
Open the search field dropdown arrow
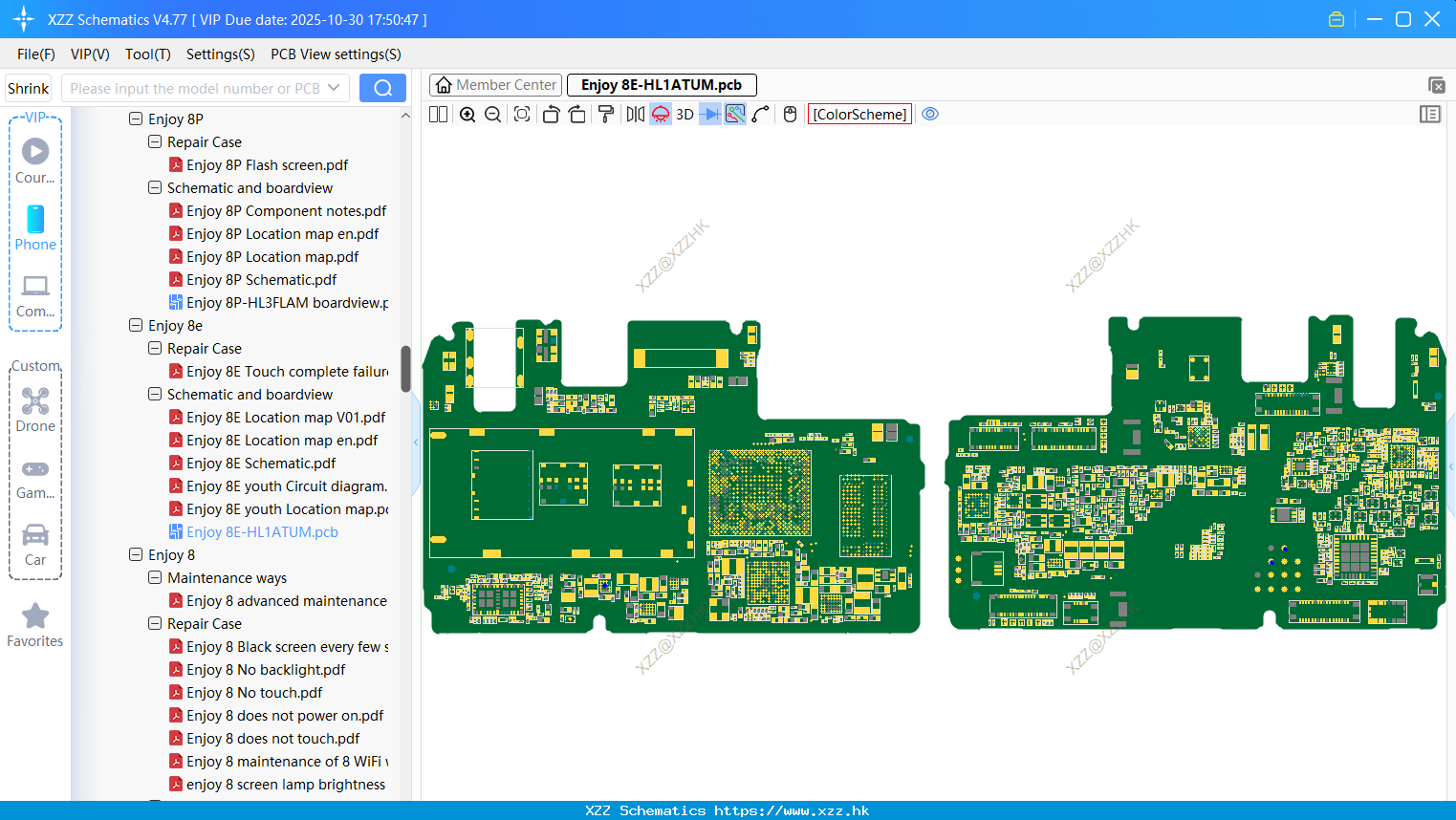(334, 88)
